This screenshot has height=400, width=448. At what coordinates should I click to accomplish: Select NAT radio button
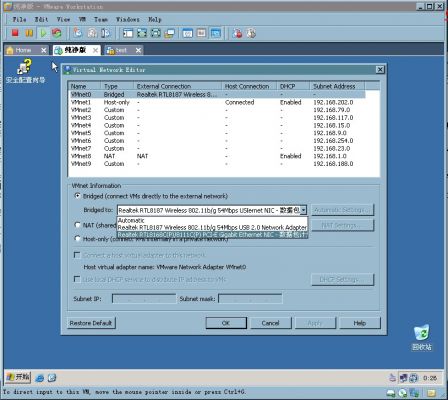[77, 225]
